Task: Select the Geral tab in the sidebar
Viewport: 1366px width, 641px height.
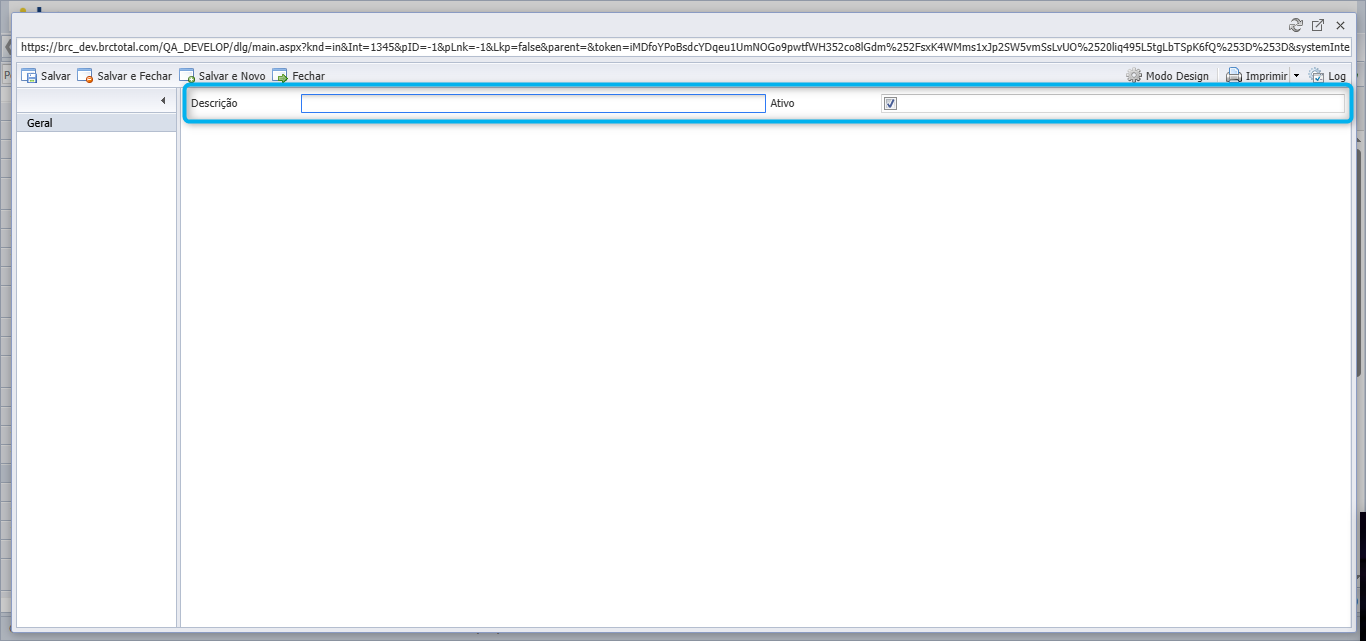Action: click(97, 123)
